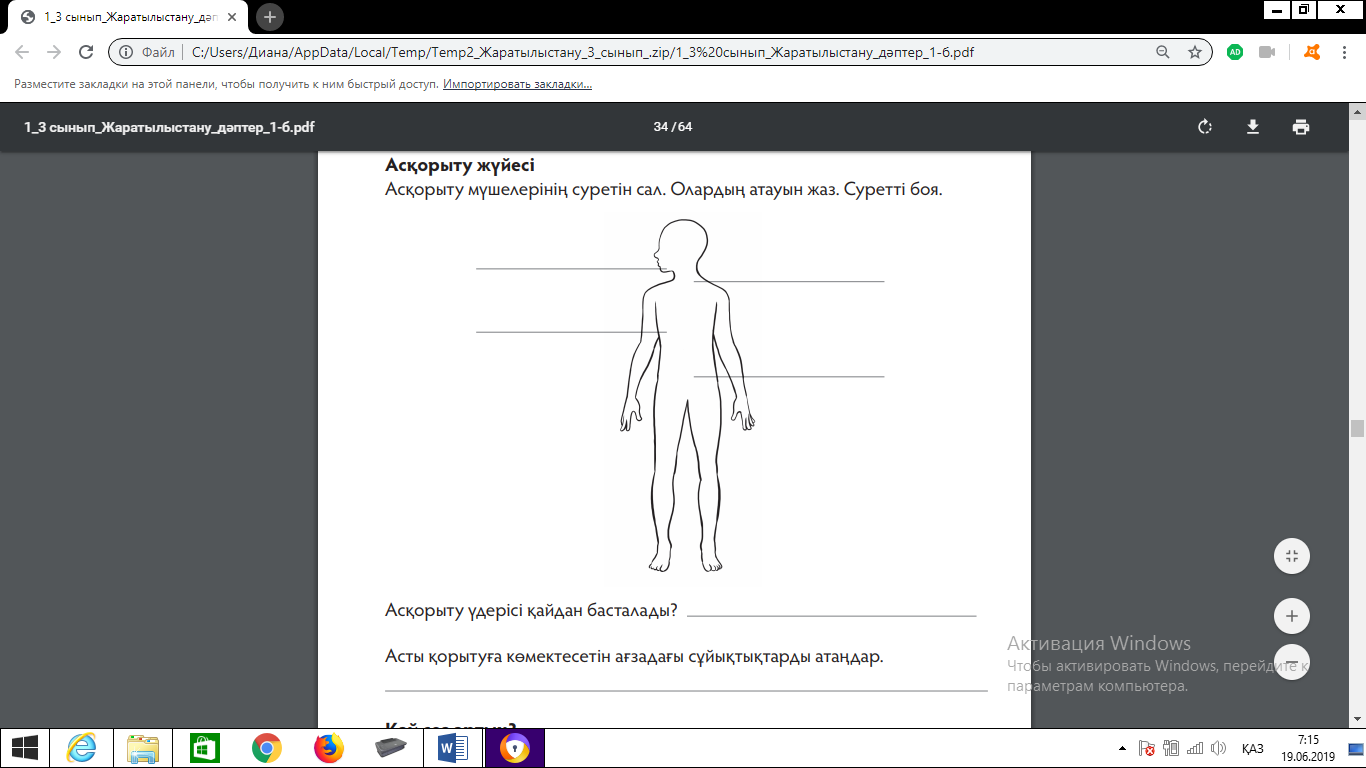Select the 1_3 сынып_Жаратылыстану browser tab
The height and width of the screenshot is (768, 1366).
click(x=128, y=17)
